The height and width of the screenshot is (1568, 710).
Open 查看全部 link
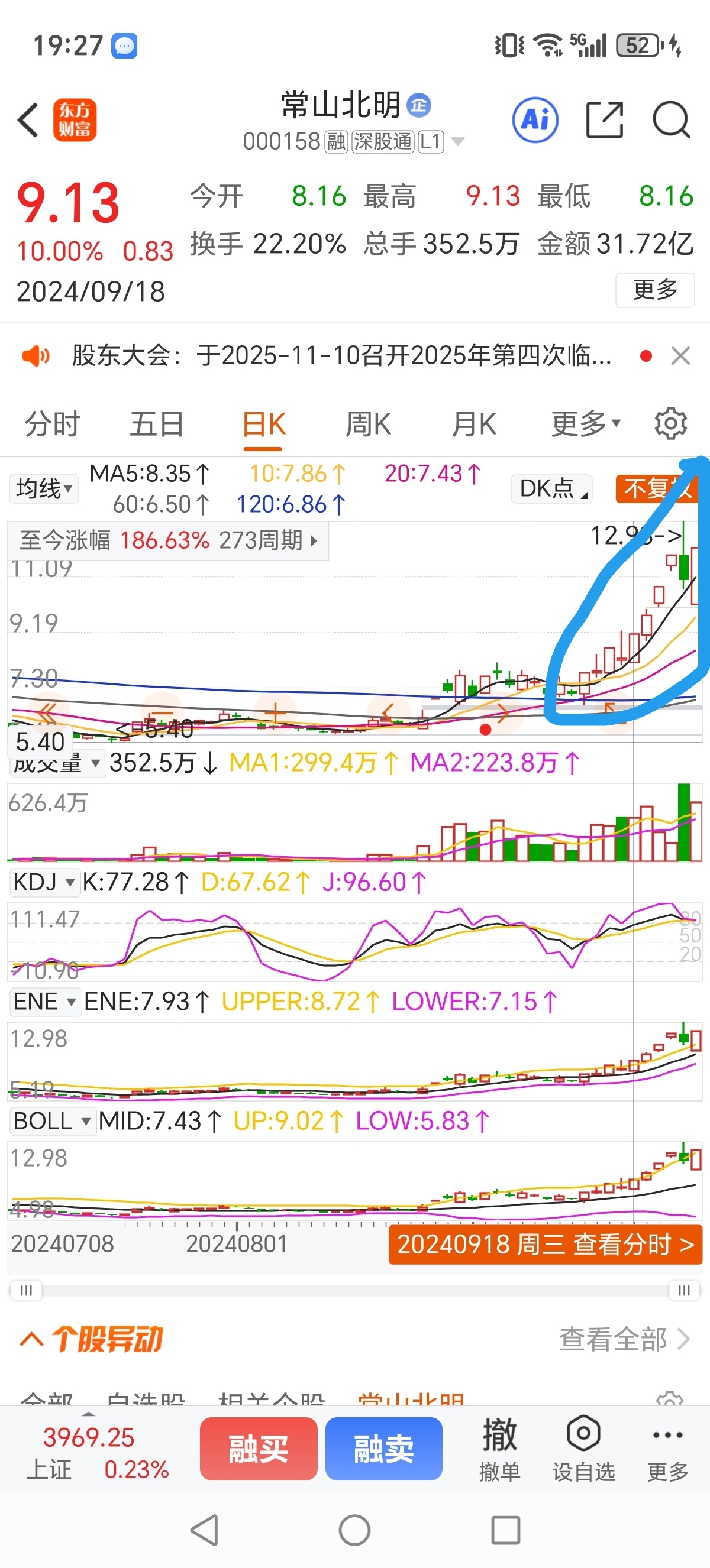pos(625,1339)
